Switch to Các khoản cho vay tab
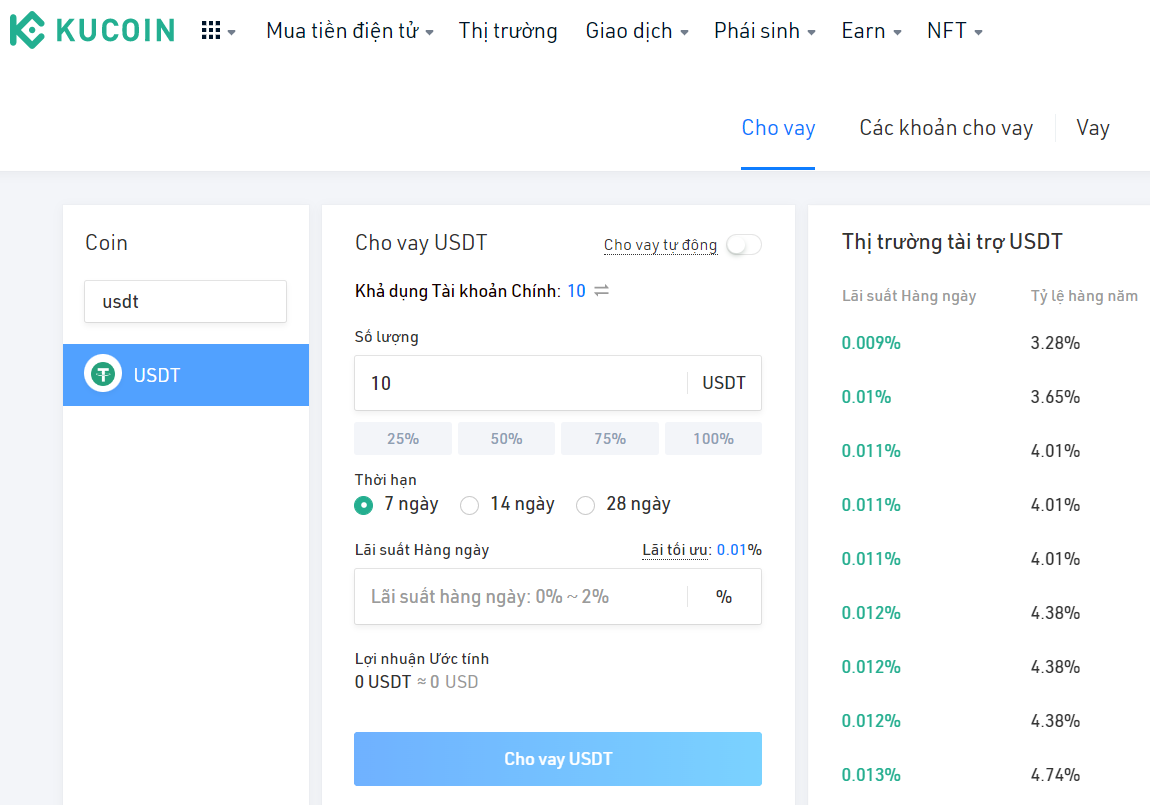This screenshot has height=805, width=1150. (x=946, y=128)
